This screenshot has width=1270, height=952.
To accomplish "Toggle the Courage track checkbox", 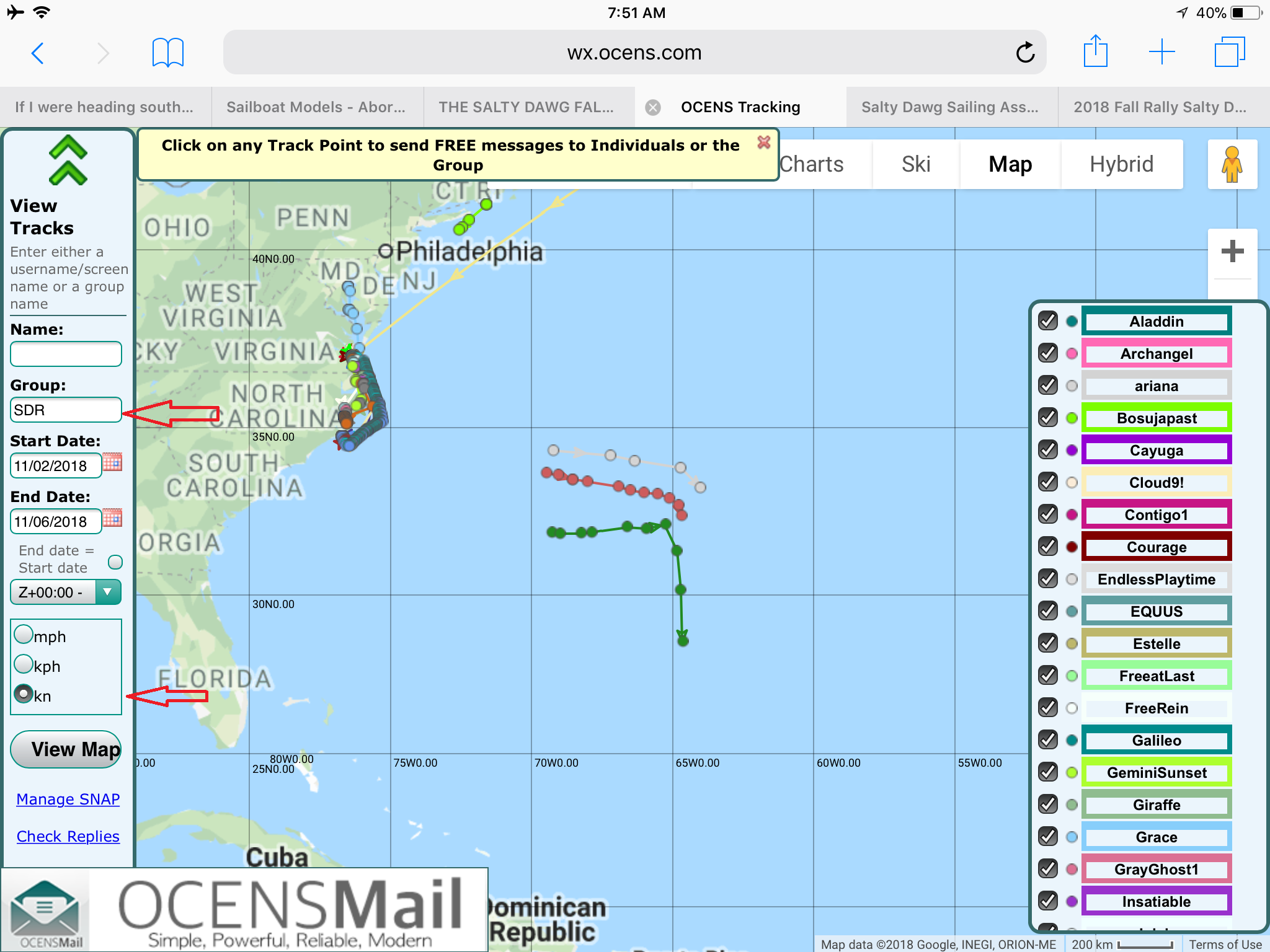I will coord(1048,547).
